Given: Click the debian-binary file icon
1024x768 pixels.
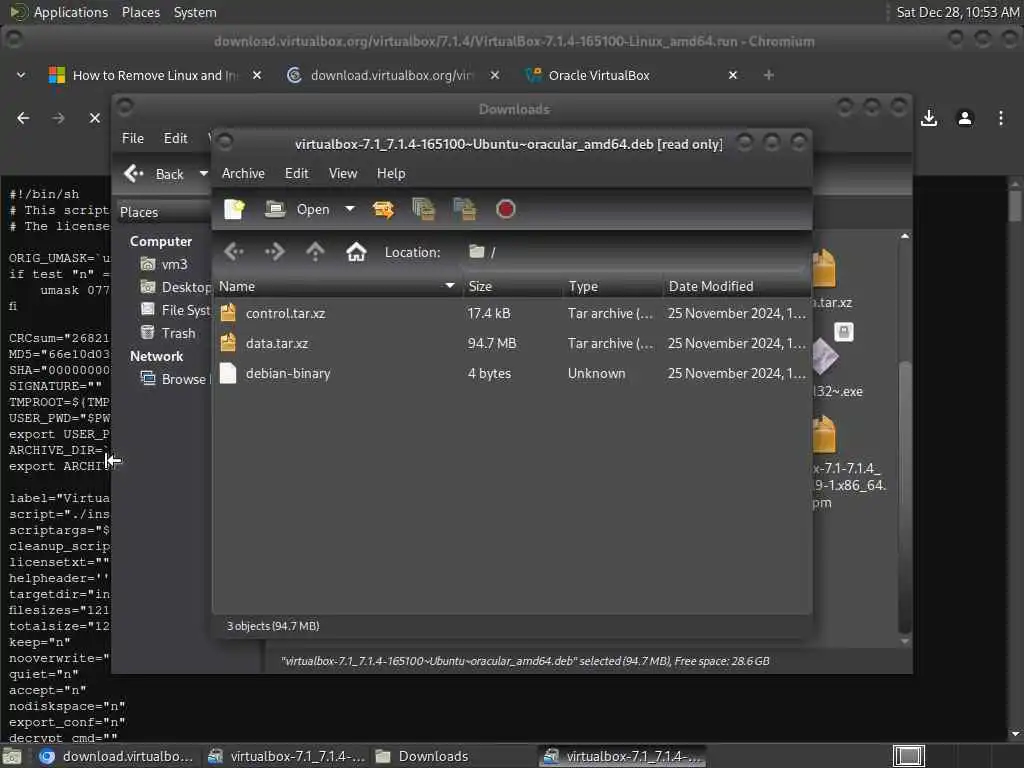Looking at the screenshot, I should click(228, 373).
